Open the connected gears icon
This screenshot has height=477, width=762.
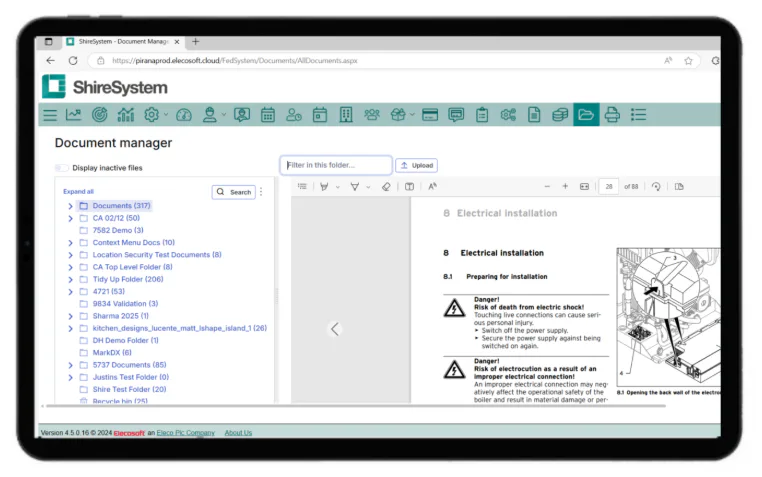508,115
